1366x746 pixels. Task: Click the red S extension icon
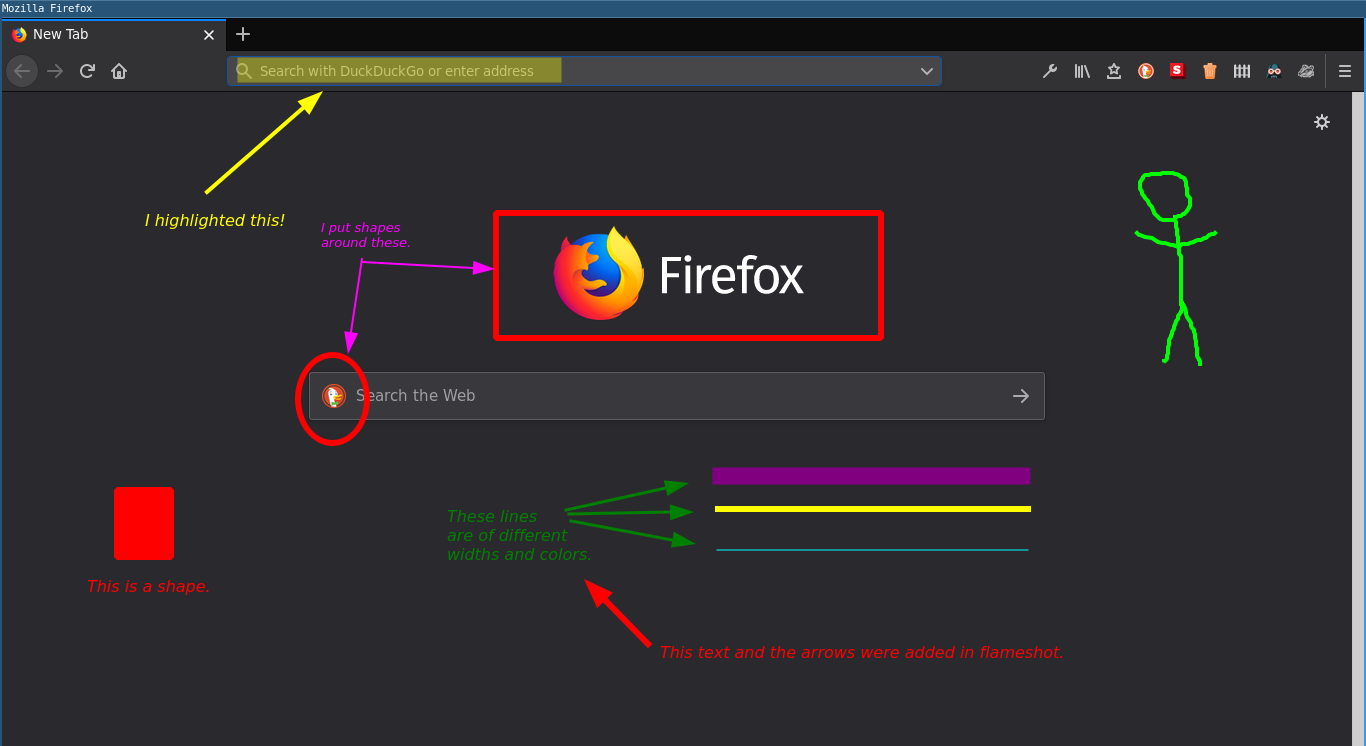click(1177, 70)
